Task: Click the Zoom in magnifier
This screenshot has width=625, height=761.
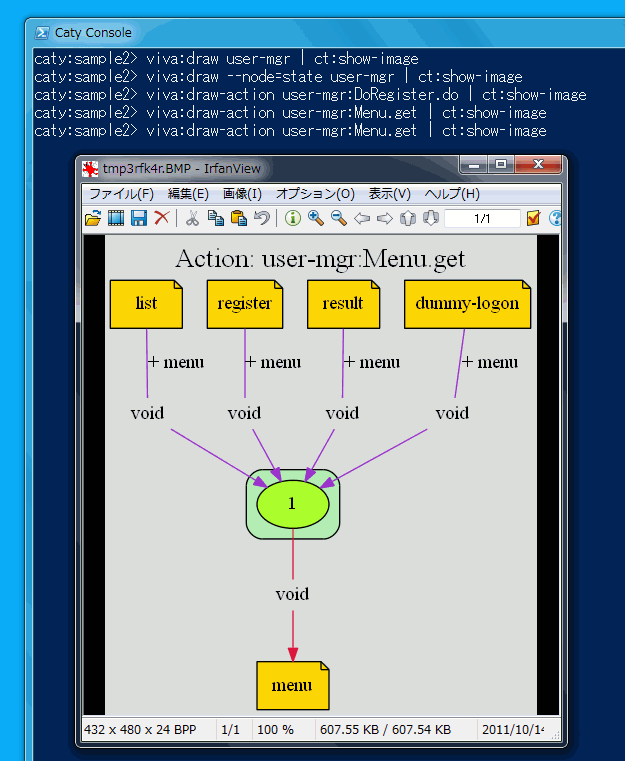Action: 316,218
